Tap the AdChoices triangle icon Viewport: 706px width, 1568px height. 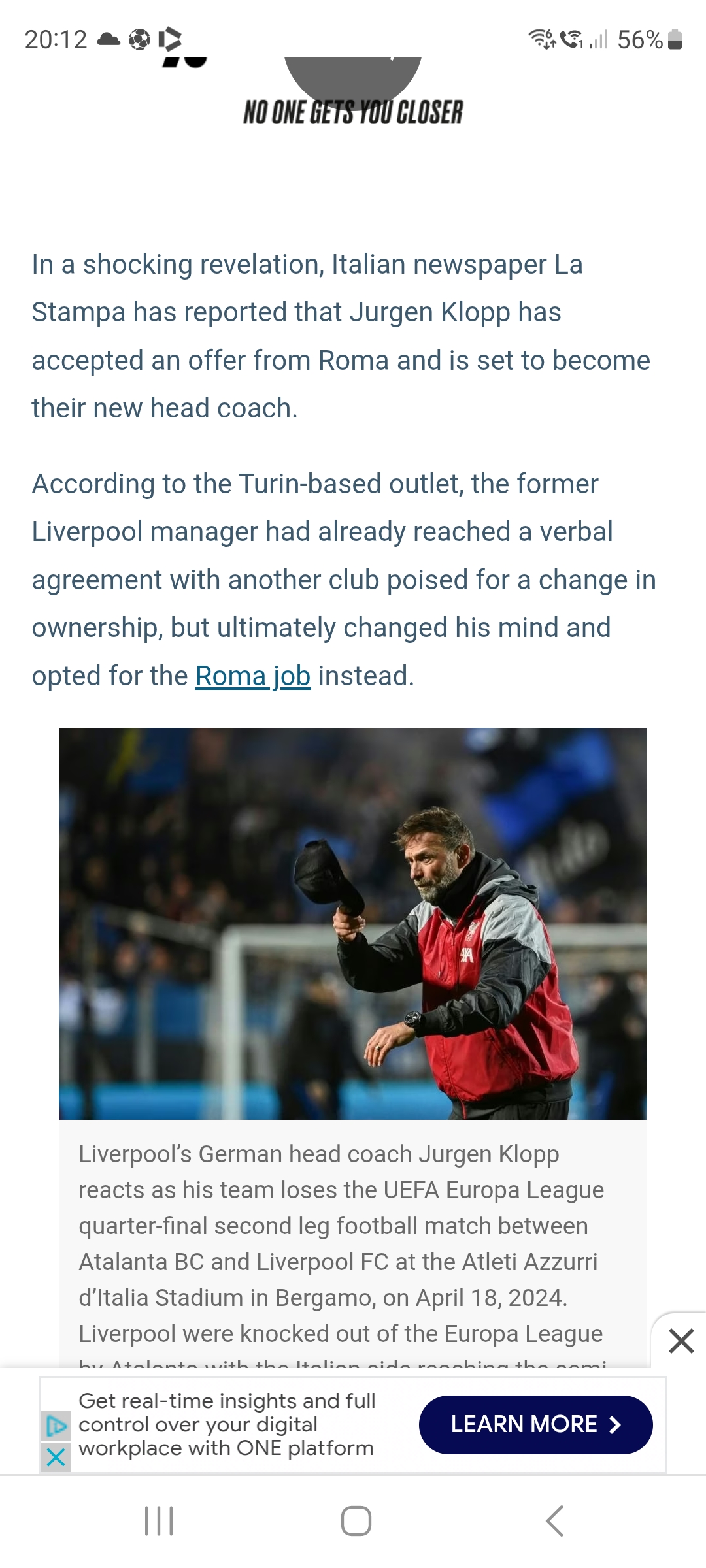(x=56, y=1426)
